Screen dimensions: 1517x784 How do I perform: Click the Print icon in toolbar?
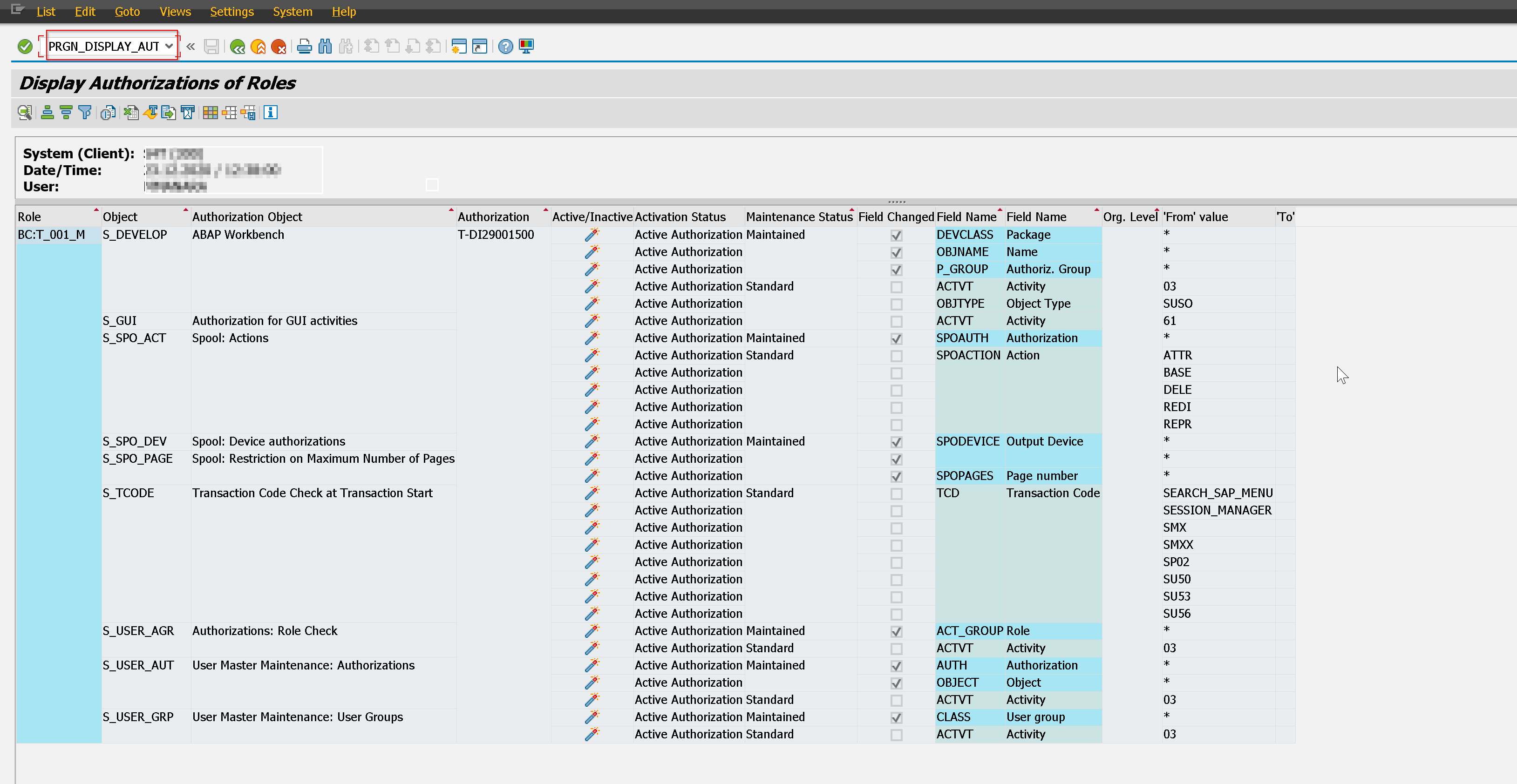click(304, 47)
